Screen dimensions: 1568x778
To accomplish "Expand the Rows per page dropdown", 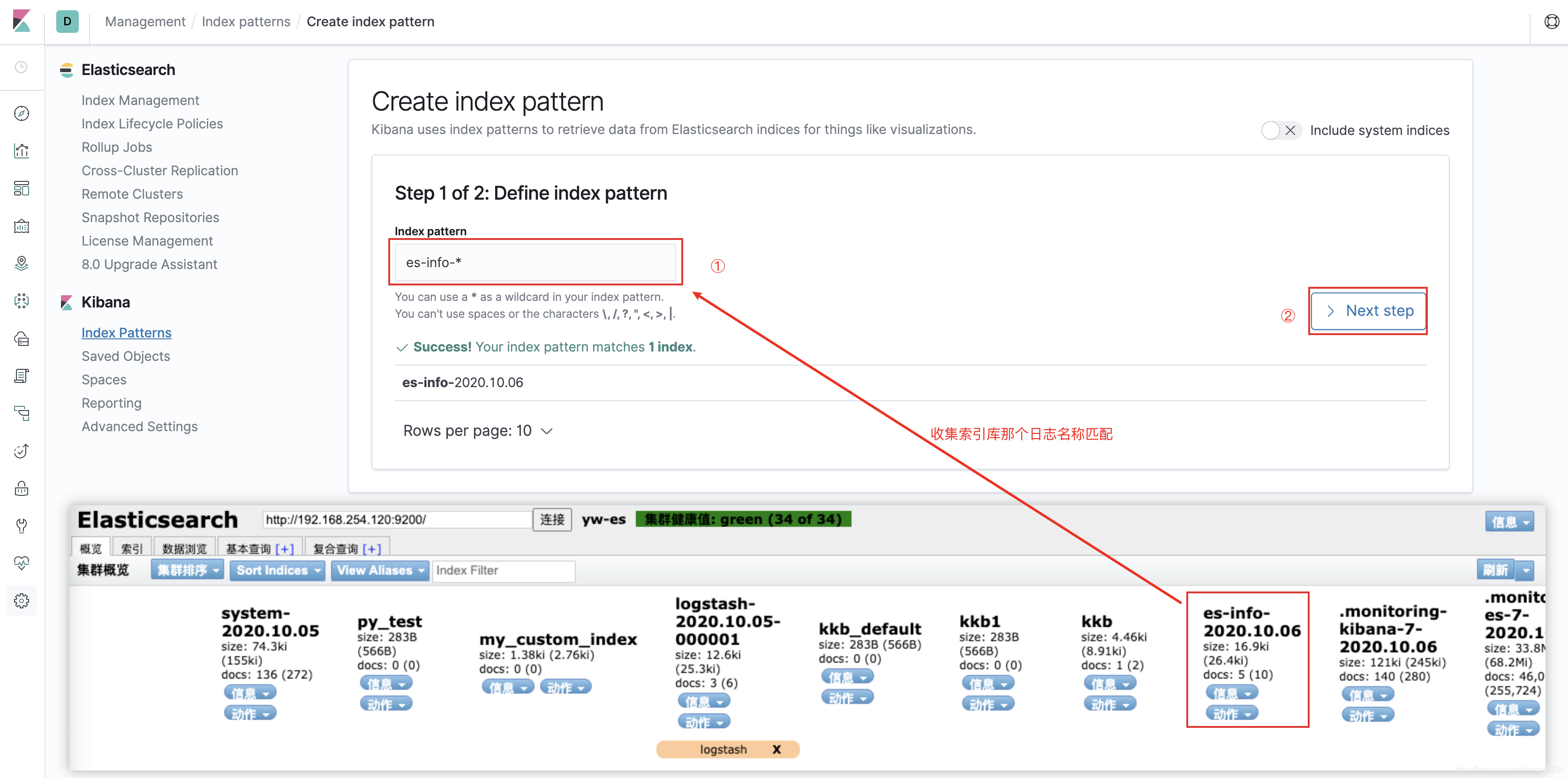I will [x=478, y=431].
